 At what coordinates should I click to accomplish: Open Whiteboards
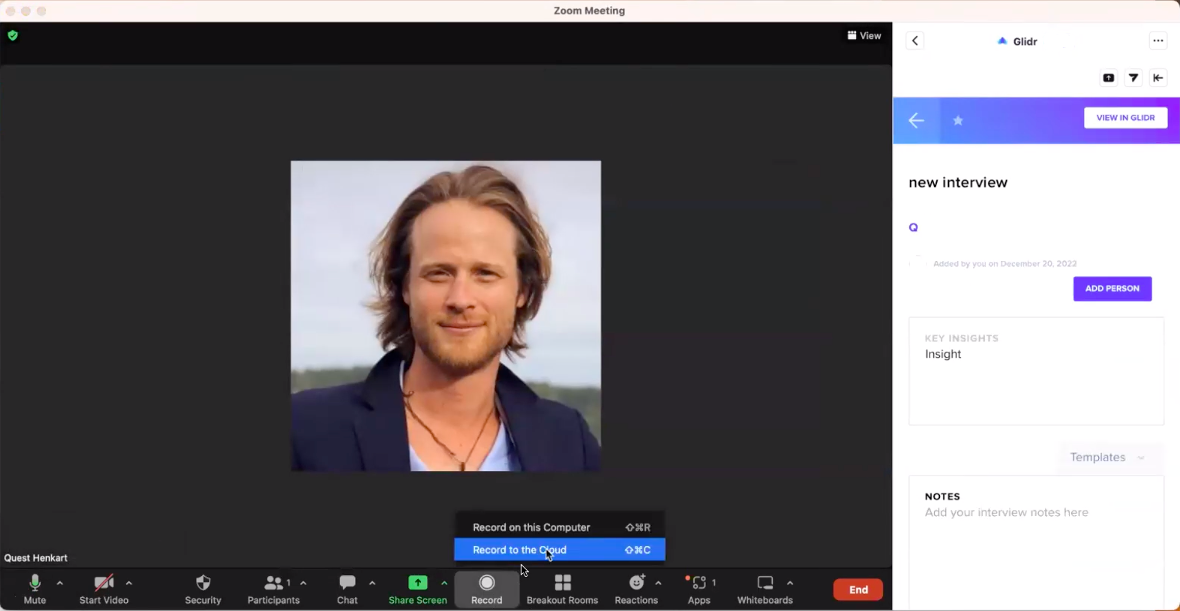(x=765, y=589)
